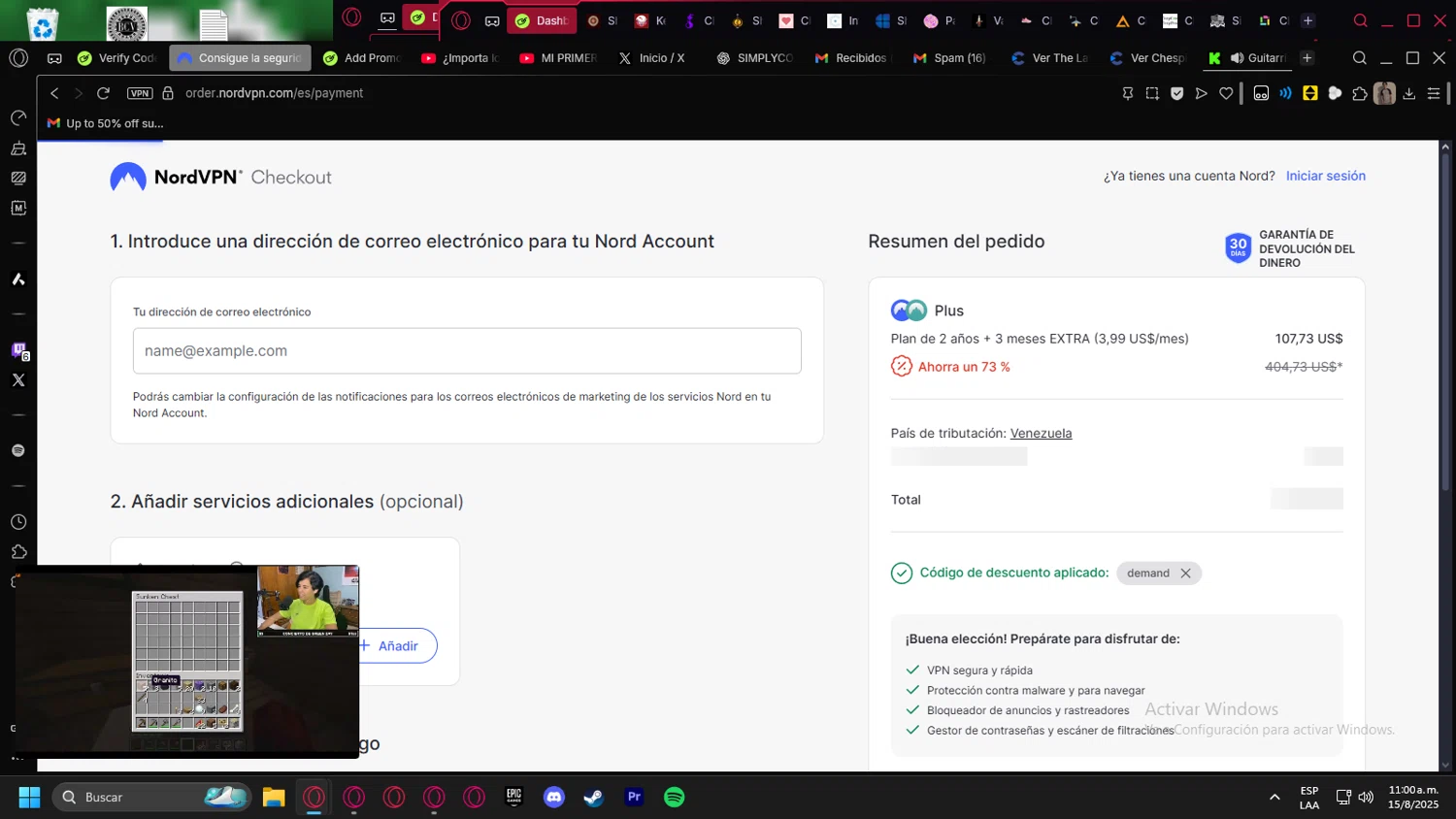Open the 'Up to 50% off' bookmark
The width and height of the screenshot is (1456, 819).
click(106, 123)
